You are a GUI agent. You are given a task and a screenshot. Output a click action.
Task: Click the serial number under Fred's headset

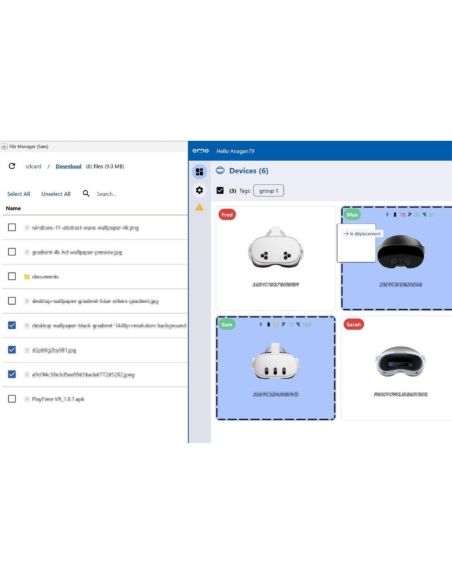click(x=276, y=285)
